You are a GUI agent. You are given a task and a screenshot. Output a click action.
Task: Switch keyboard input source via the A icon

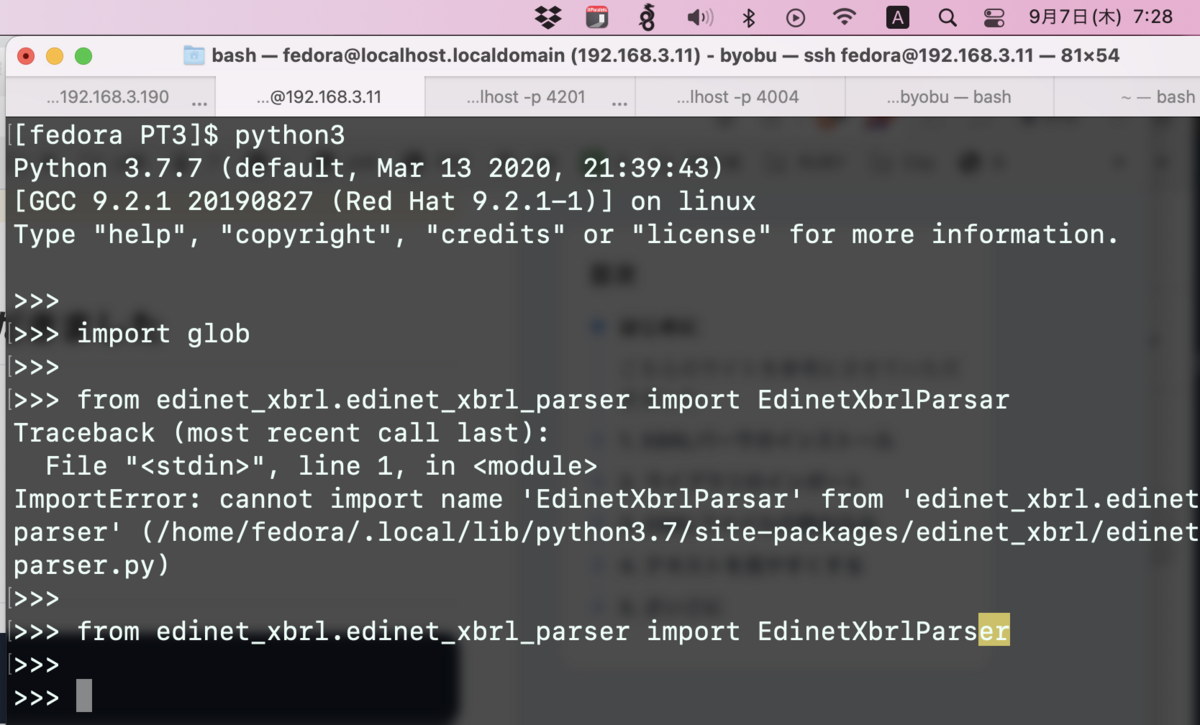pos(897,16)
